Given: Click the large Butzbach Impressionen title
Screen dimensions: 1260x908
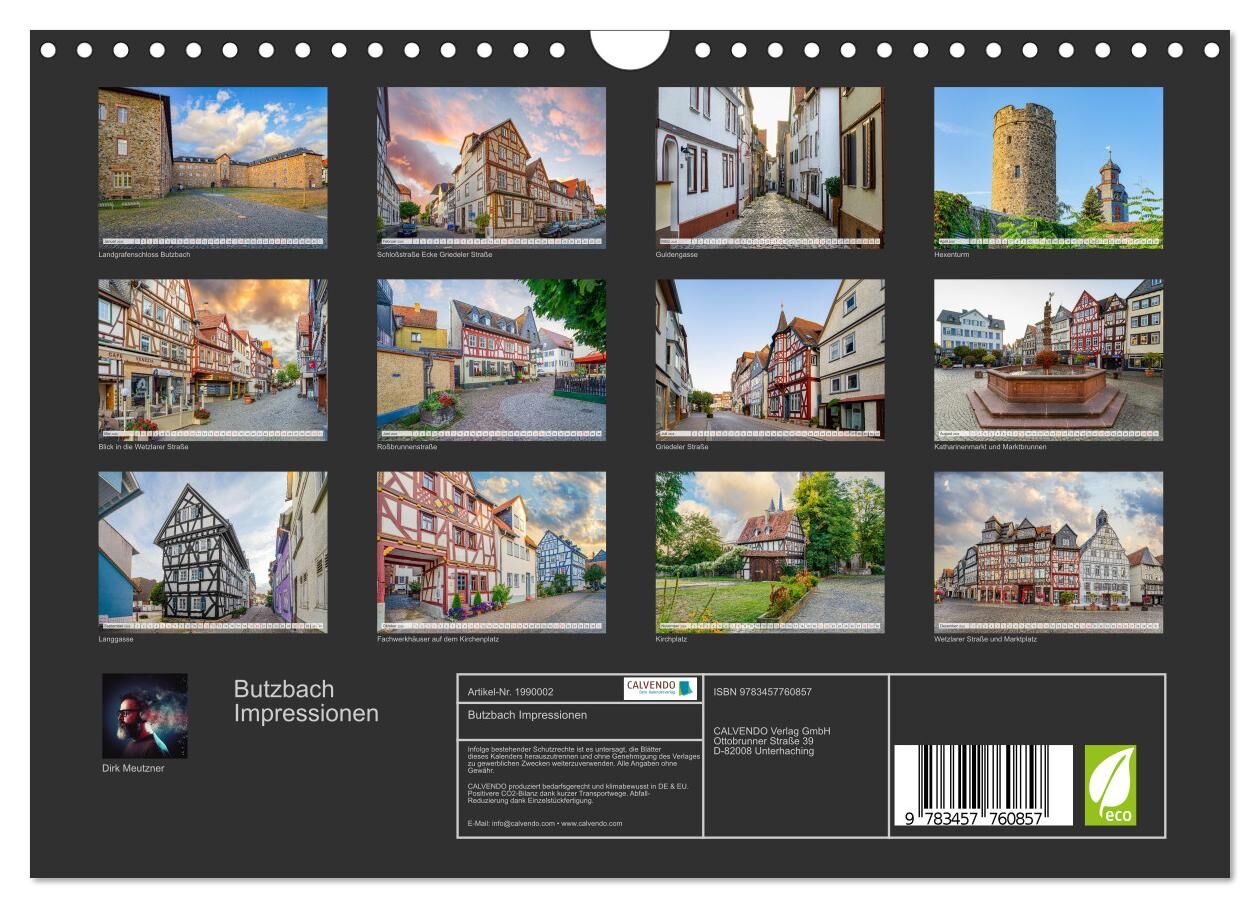Looking at the screenshot, I should pos(306,701).
